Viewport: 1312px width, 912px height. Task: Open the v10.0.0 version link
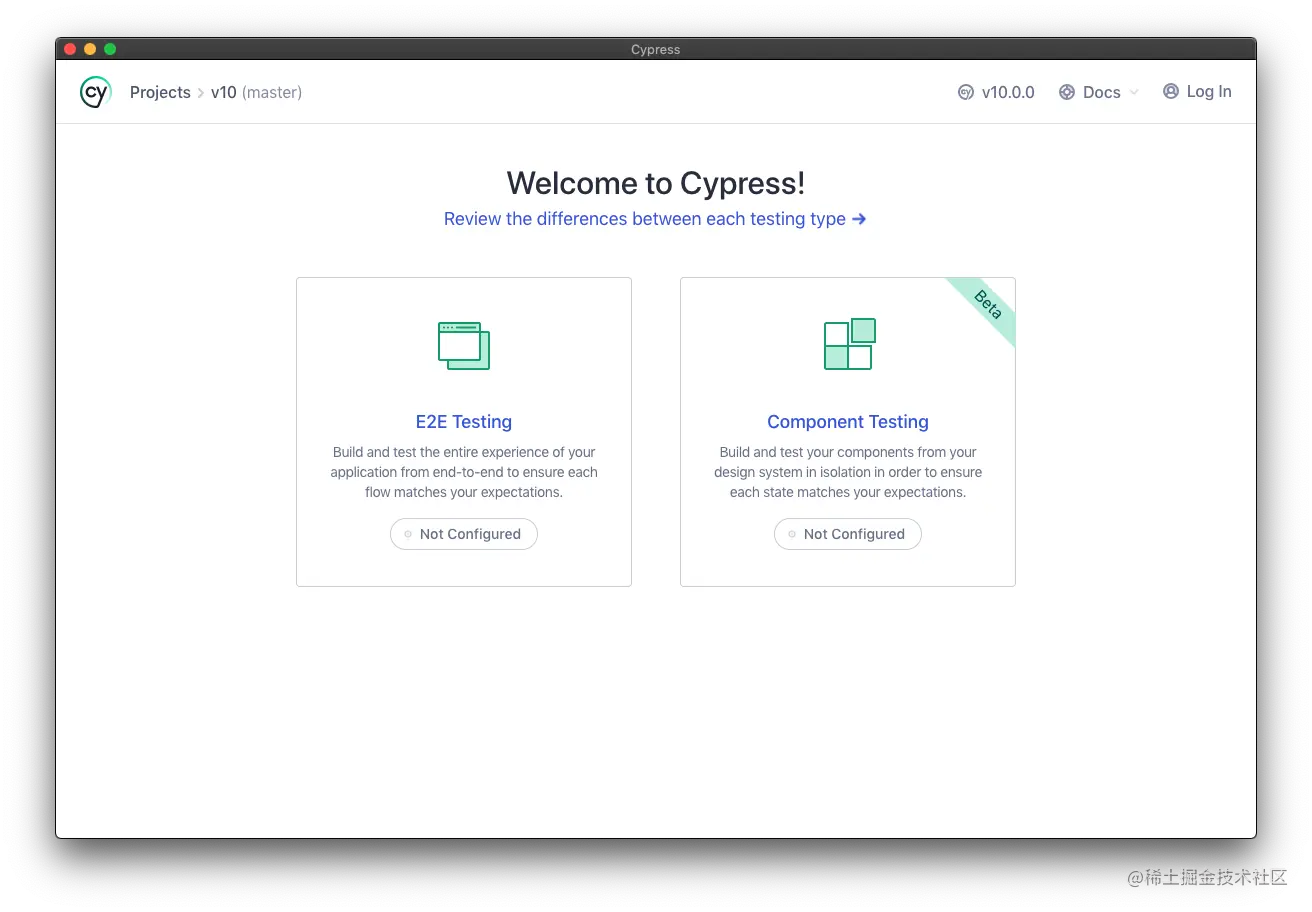click(x=1008, y=92)
